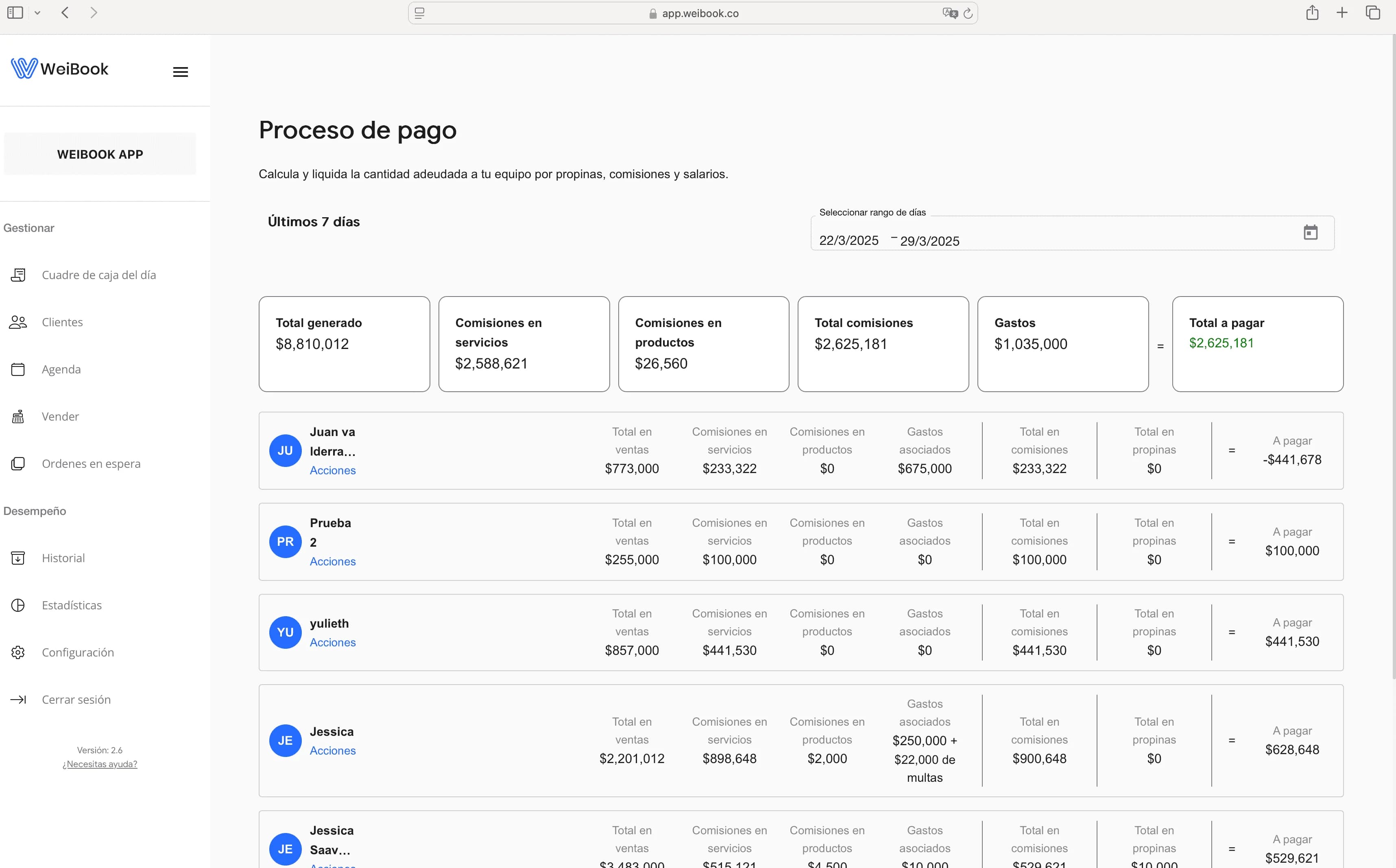
Task: Open the Agenda calendar icon
Action: click(17, 369)
